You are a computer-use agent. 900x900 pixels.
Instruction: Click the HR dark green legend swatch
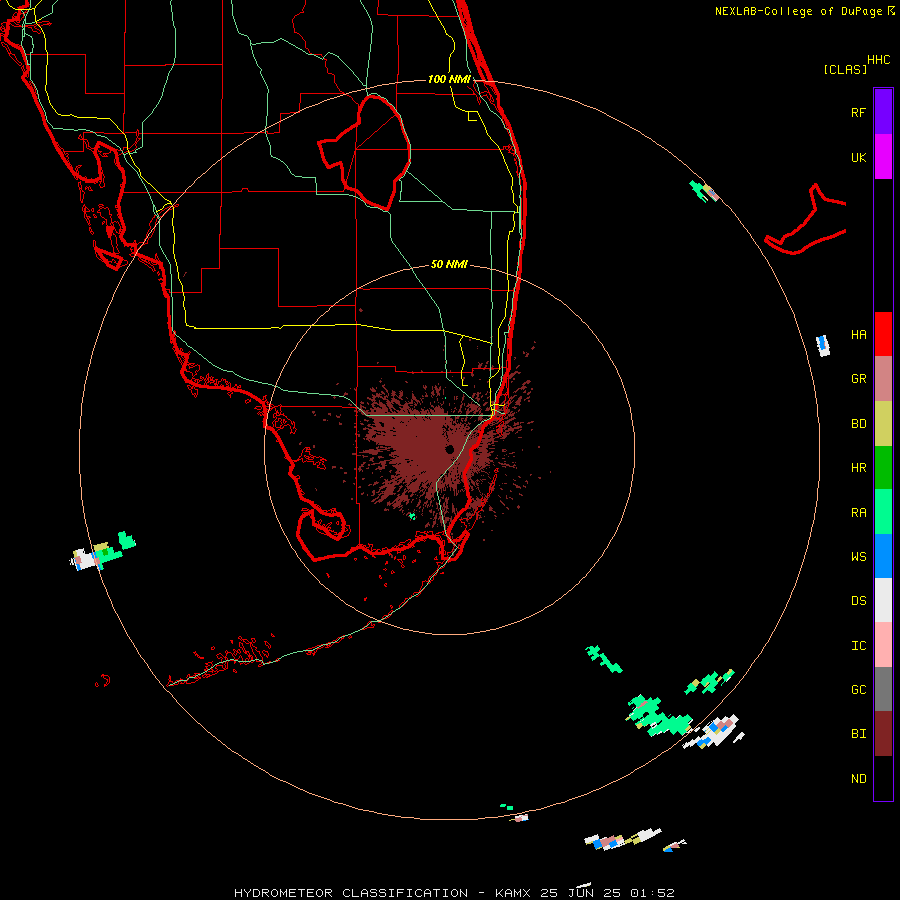pos(883,468)
